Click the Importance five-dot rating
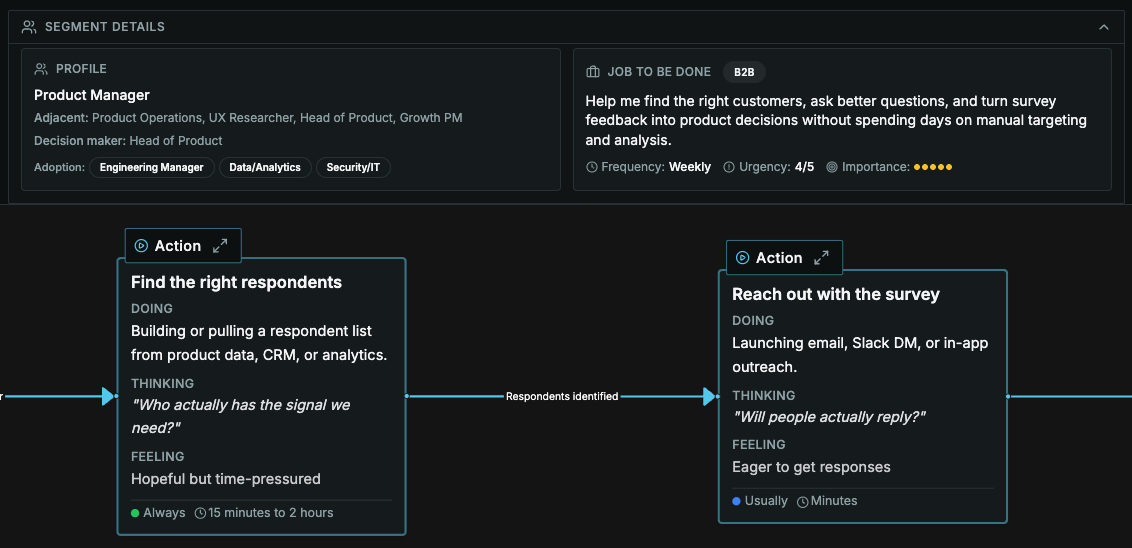 (x=933, y=168)
